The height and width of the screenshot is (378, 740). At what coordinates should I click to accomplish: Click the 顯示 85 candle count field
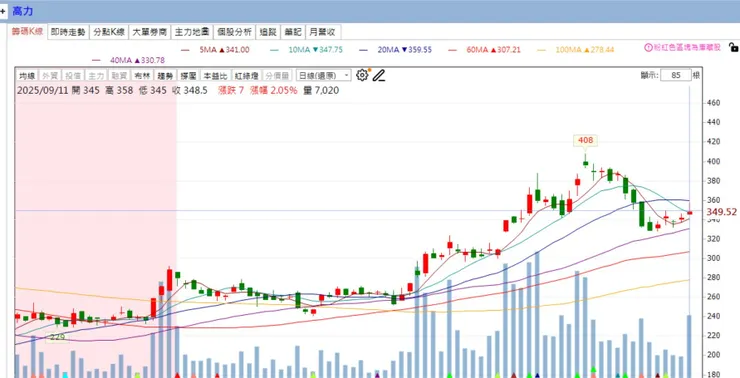pos(675,75)
